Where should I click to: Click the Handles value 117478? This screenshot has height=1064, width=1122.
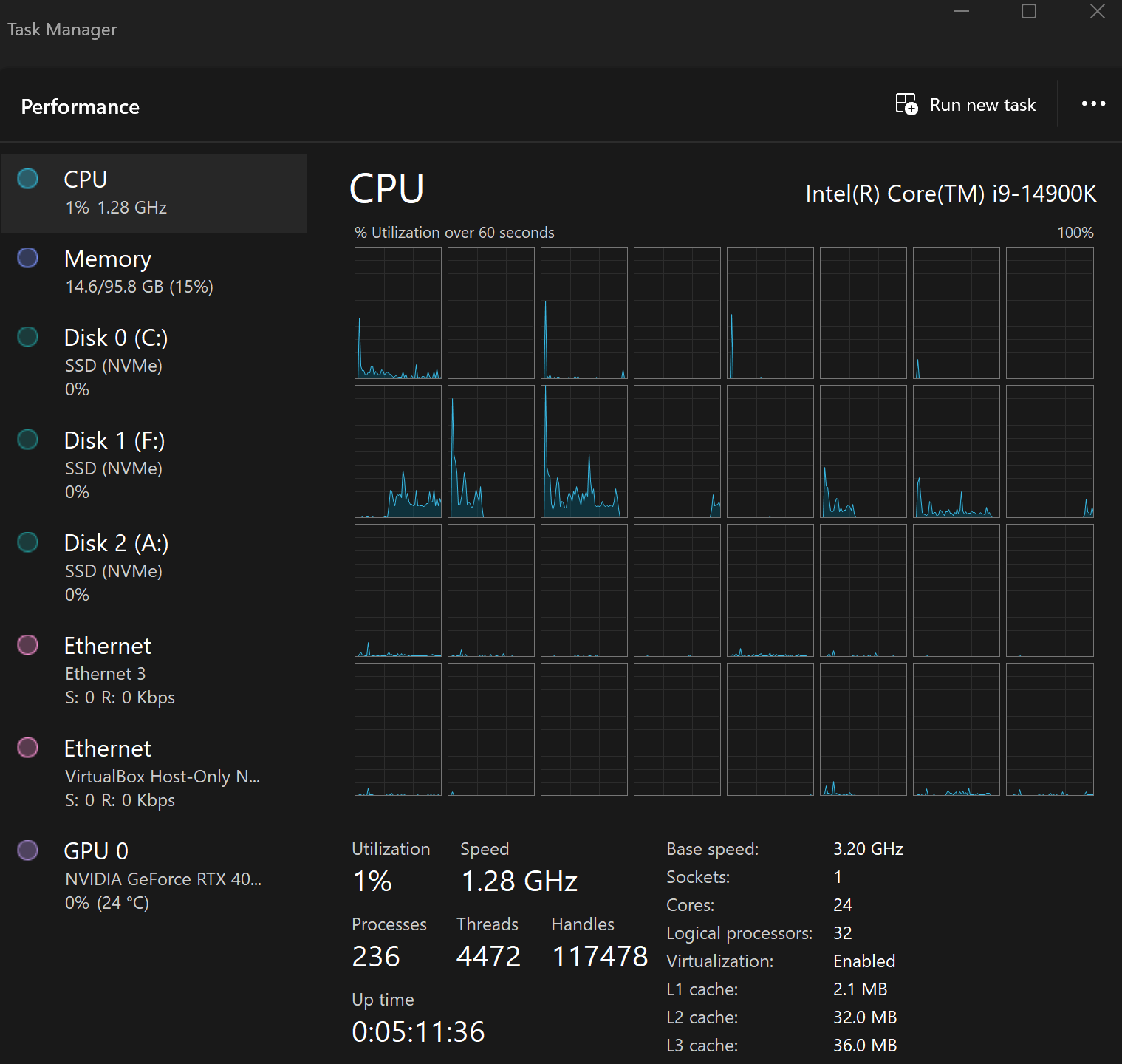(x=600, y=957)
